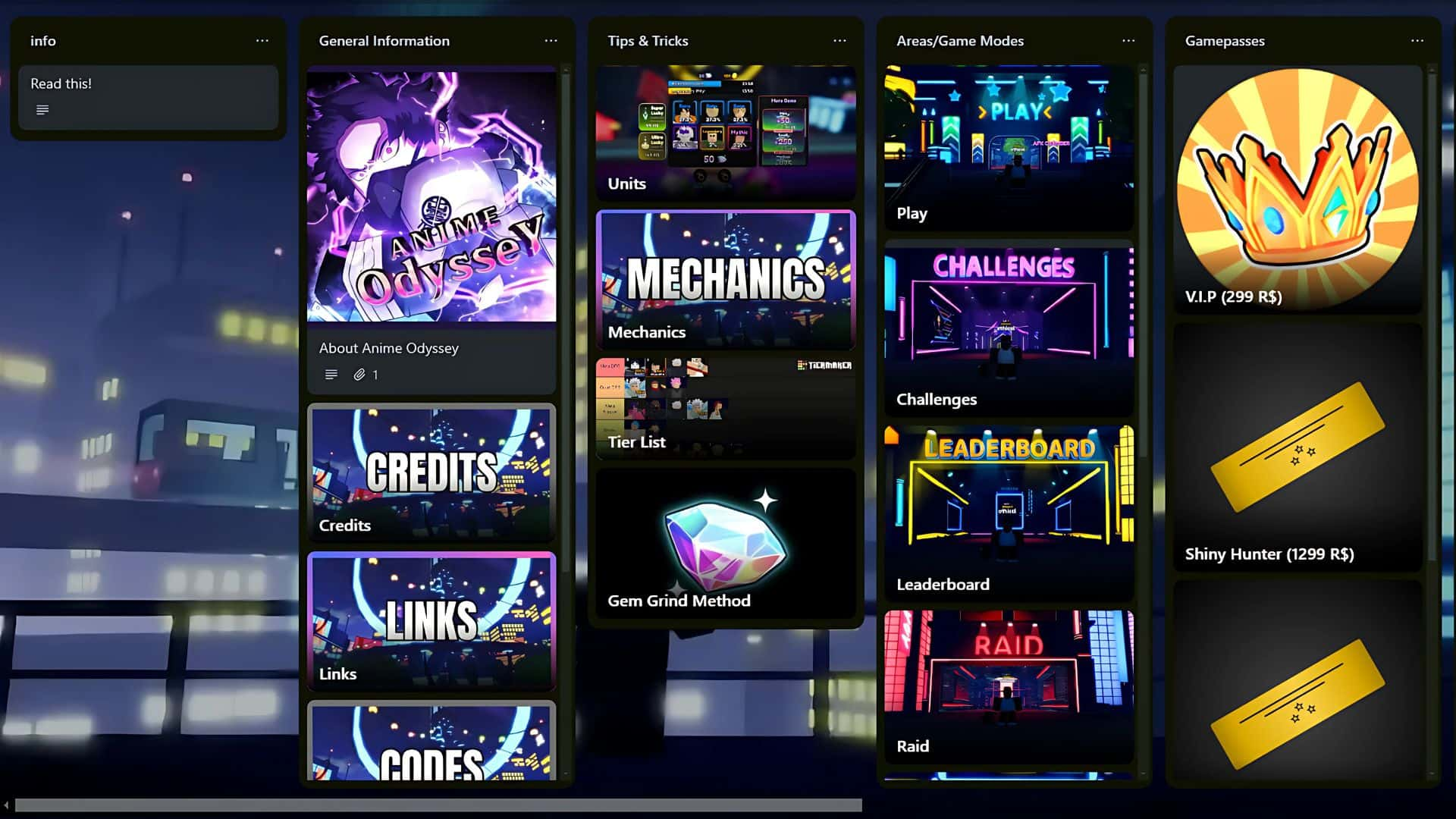Screen dimensions: 1456x819
Task: Toggle the Gamepasses column options
Action: pos(1417,40)
